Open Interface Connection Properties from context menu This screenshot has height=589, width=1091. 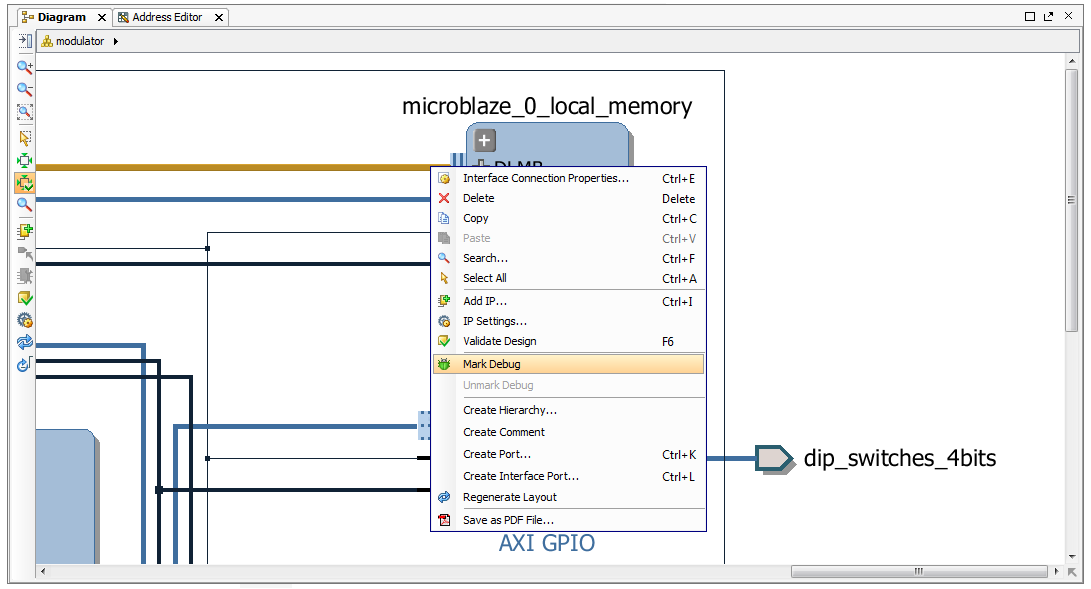click(x=568, y=178)
